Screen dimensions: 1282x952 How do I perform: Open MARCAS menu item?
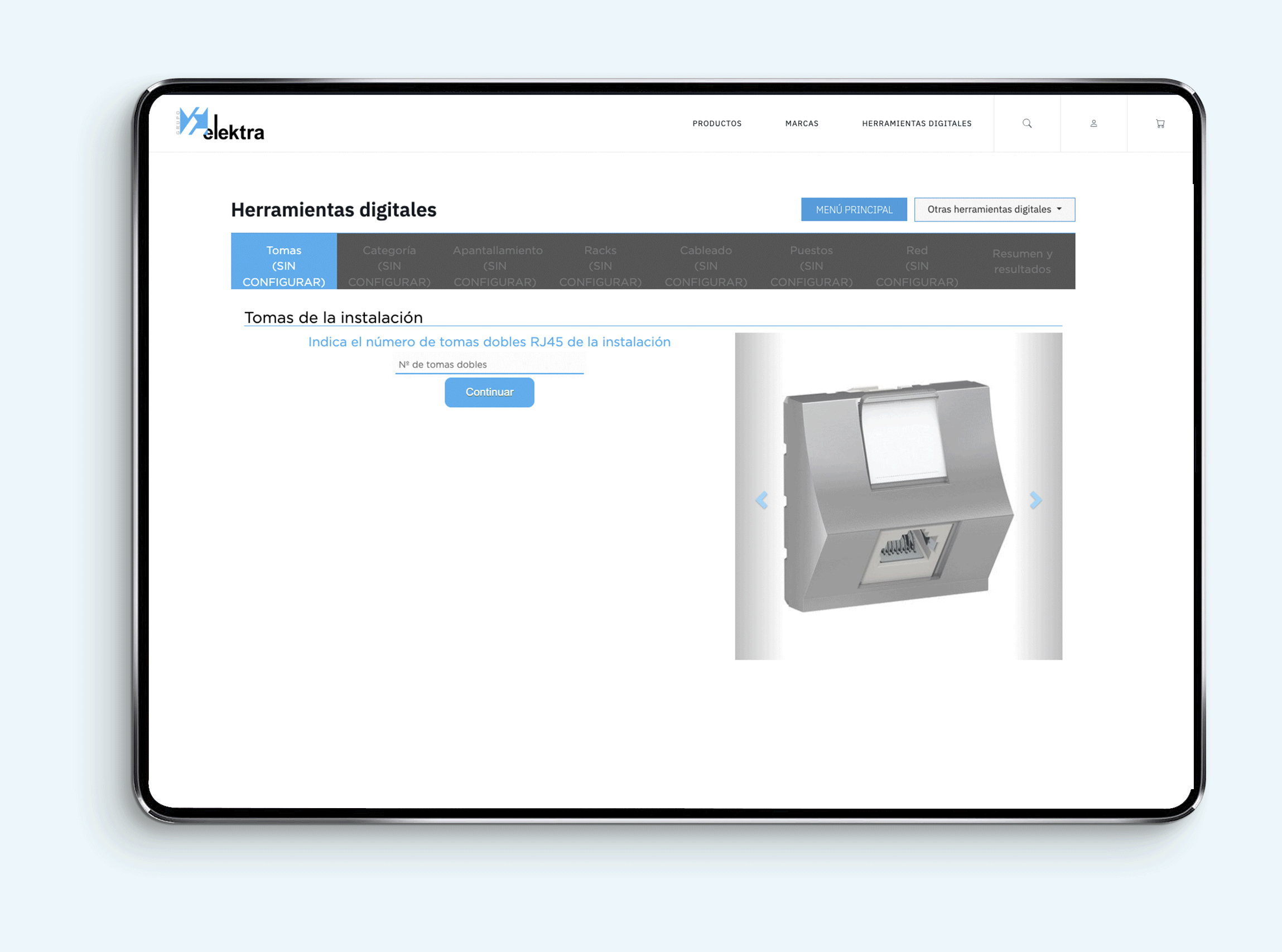(800, 123)
